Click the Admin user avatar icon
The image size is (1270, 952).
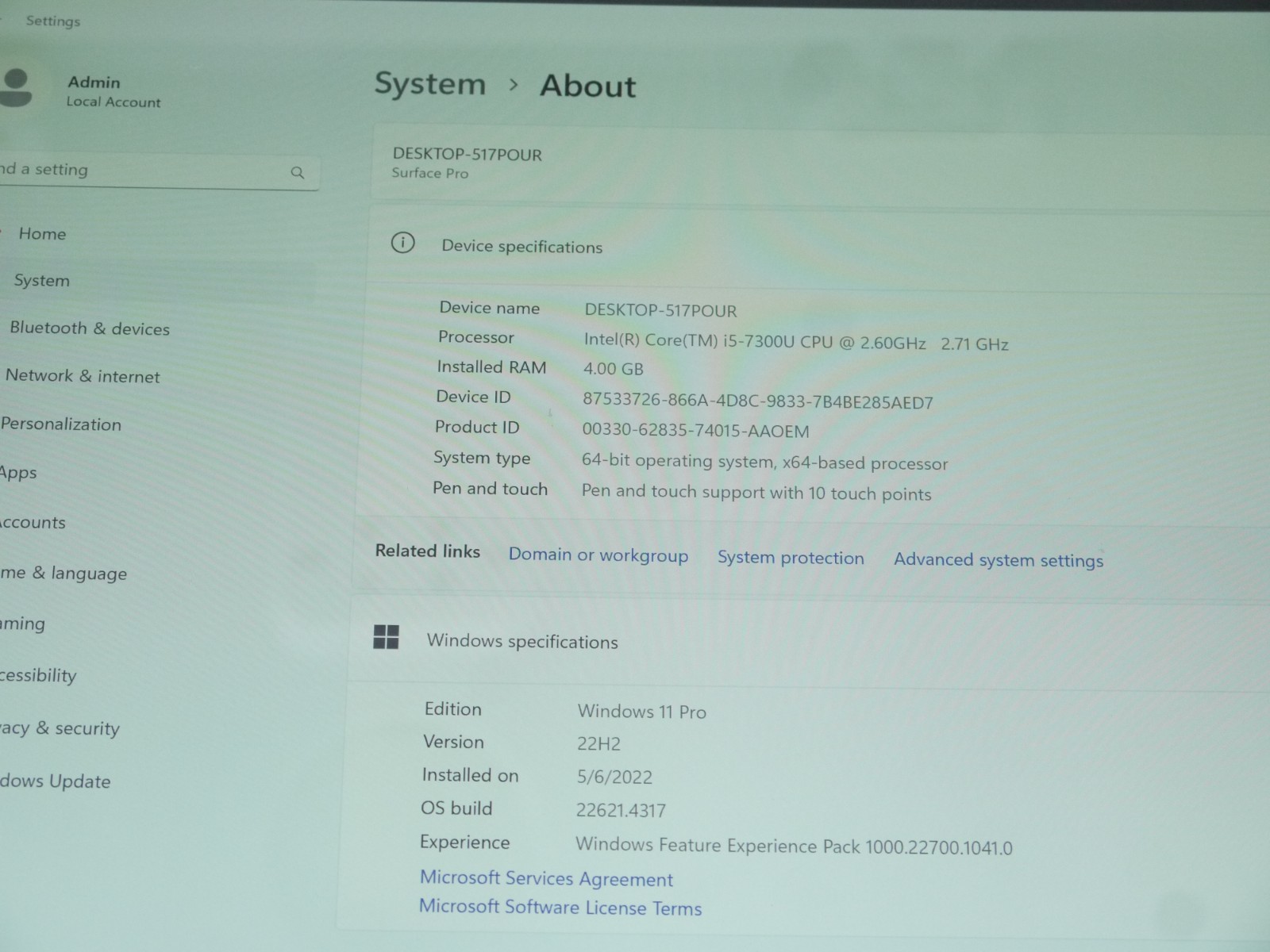tap(16, 87)
